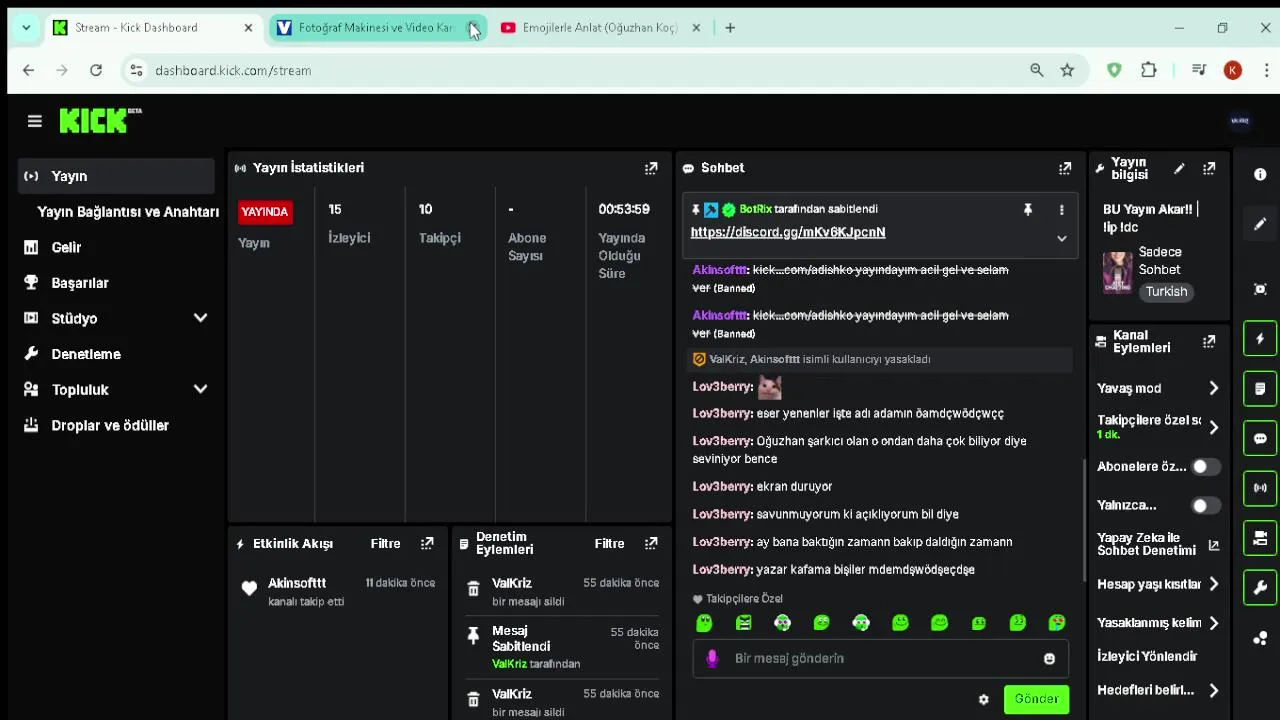The image size is (1280, 720).
Task: Pop out the Yayın bilgisi panel
Action: [x=1209, y=169]
